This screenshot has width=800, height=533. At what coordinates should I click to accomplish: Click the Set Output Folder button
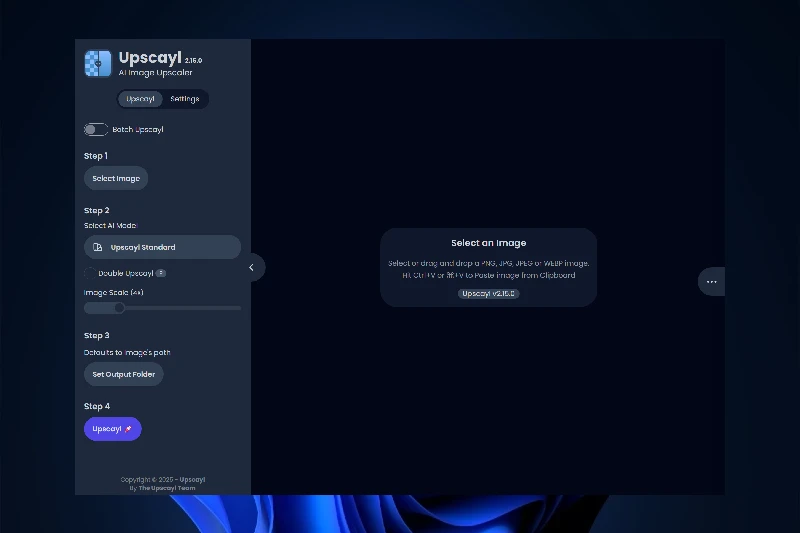[123, 374]
